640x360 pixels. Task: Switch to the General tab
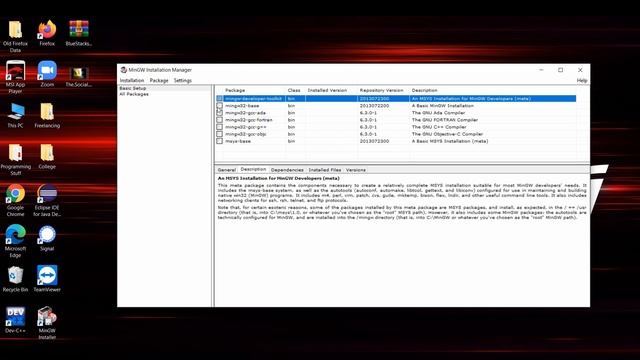click(227, 170)
